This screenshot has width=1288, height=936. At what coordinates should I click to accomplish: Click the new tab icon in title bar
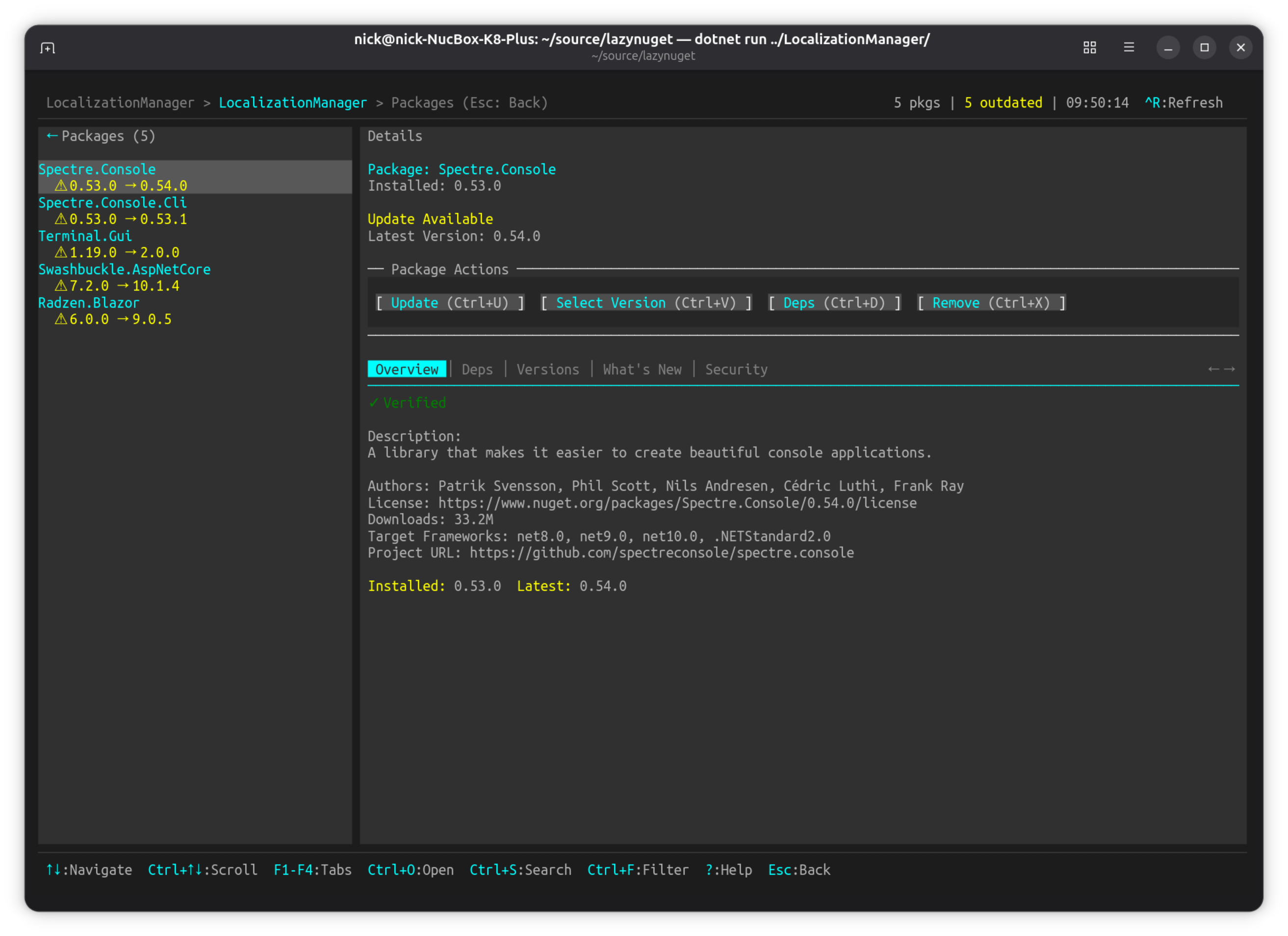pyautogui.click(x=48, y=48)
